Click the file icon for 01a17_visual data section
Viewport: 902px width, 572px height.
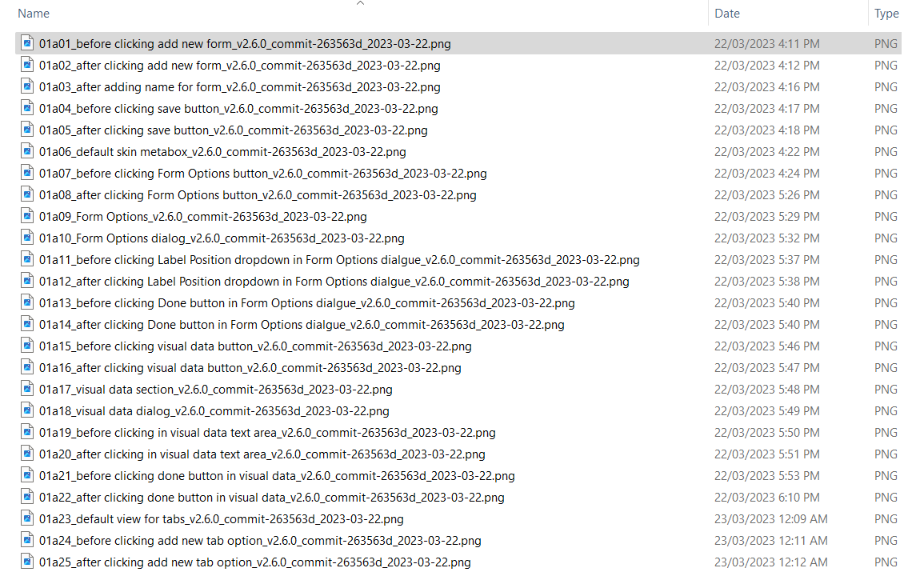pyautogui.click(x=28, y=390)
